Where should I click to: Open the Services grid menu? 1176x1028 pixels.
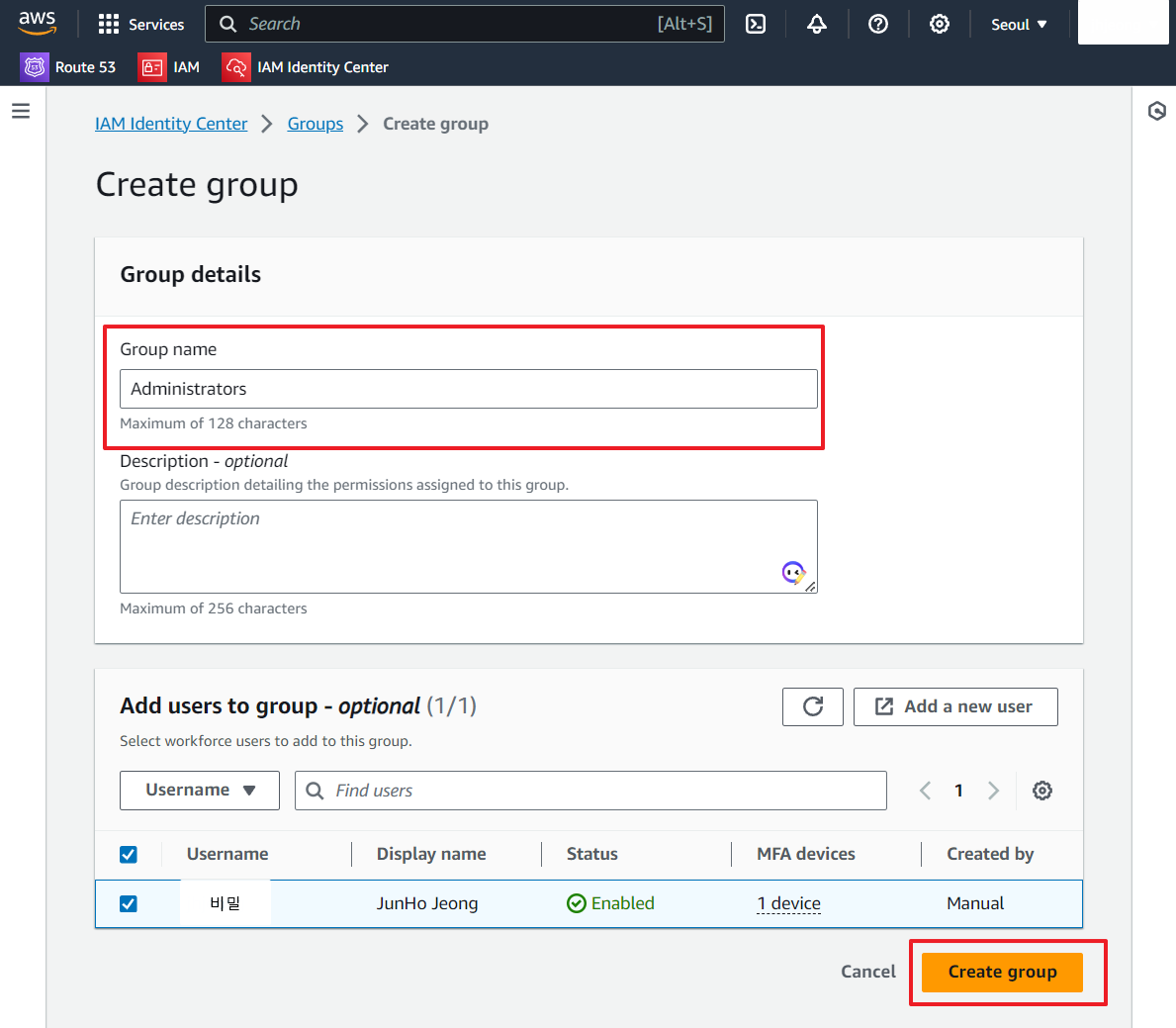tap(141, 24)
